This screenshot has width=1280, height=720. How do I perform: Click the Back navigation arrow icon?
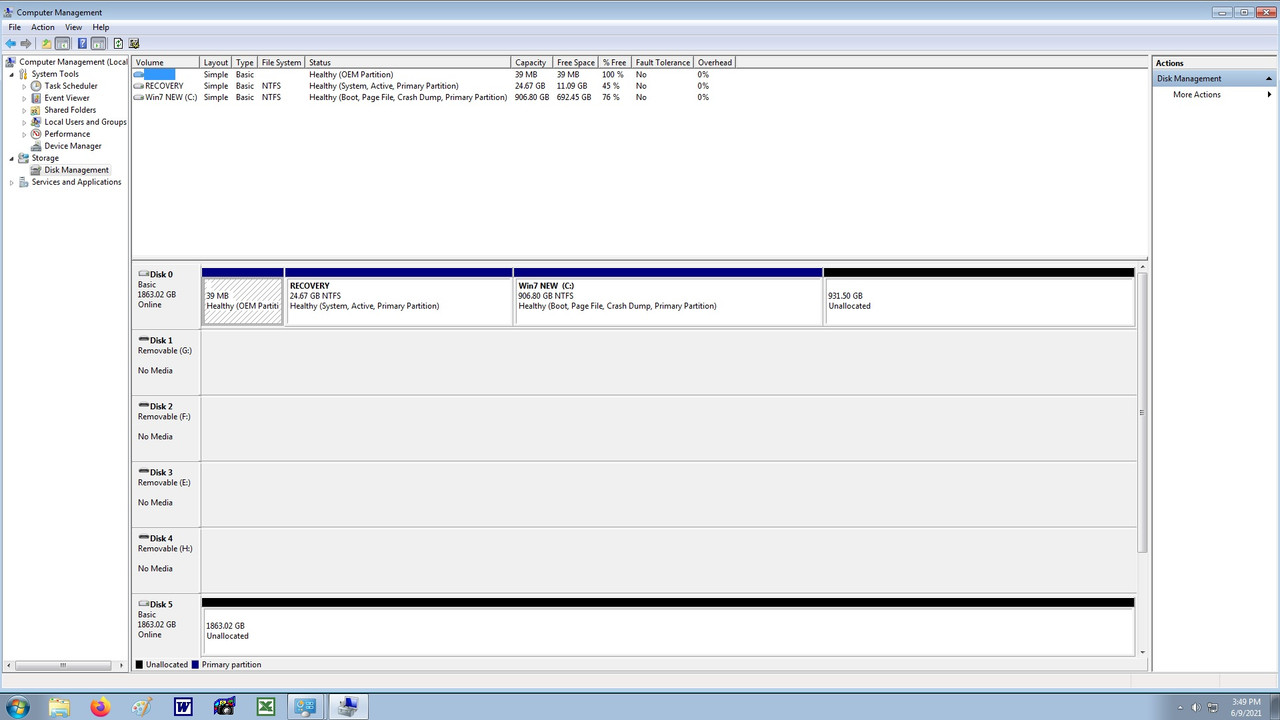9,43
